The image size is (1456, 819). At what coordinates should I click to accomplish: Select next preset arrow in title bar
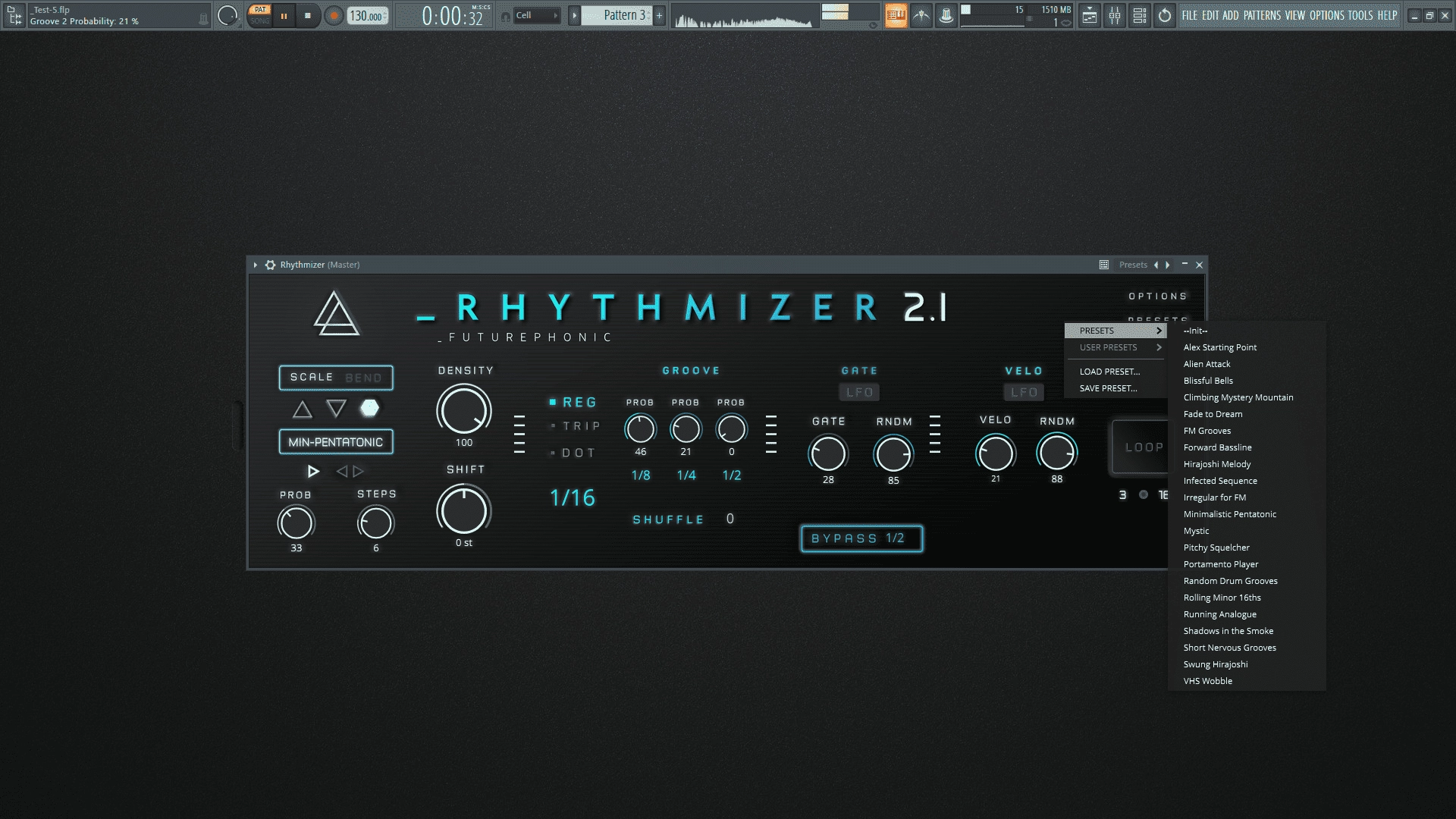(1168, 265)
